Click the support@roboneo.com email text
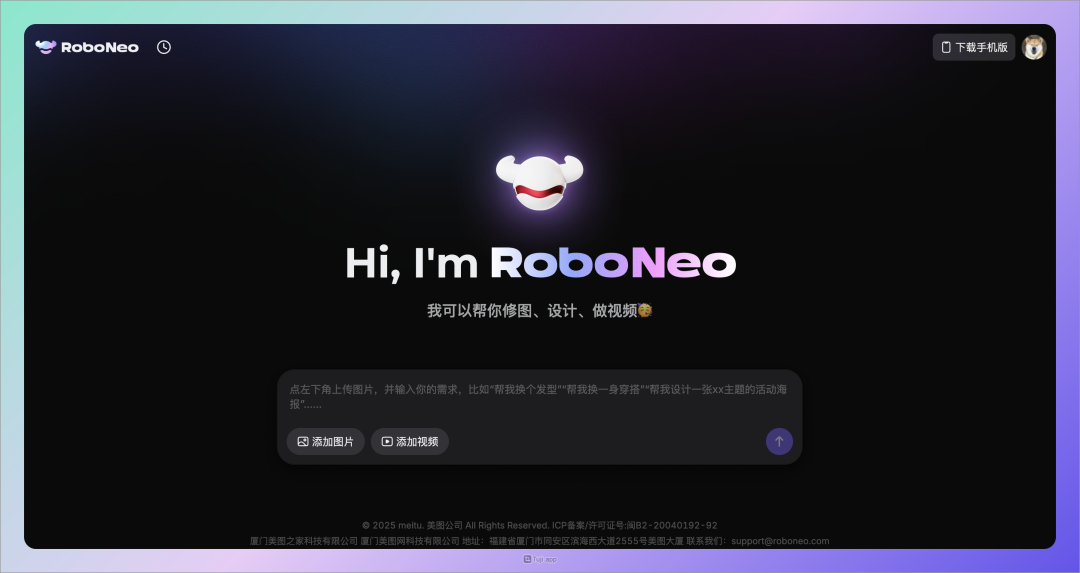Viewport: 1080px width, 573px height. 780,541
